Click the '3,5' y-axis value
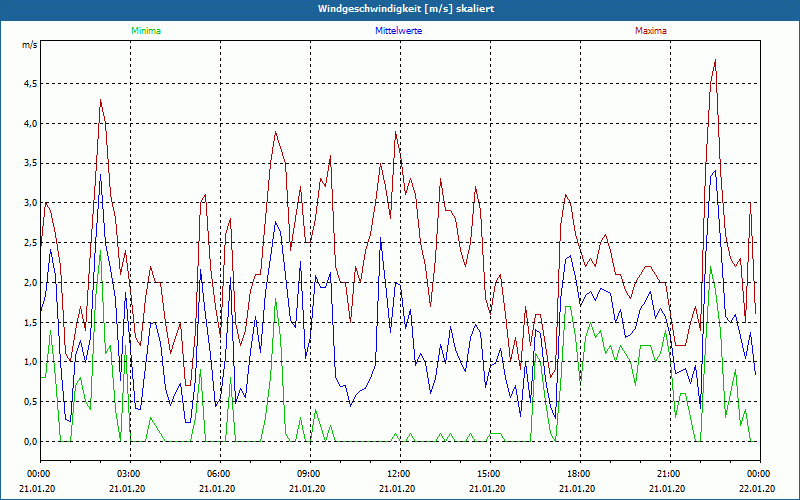This screenshot has width=800, height=500. click(x=31, y=163)
